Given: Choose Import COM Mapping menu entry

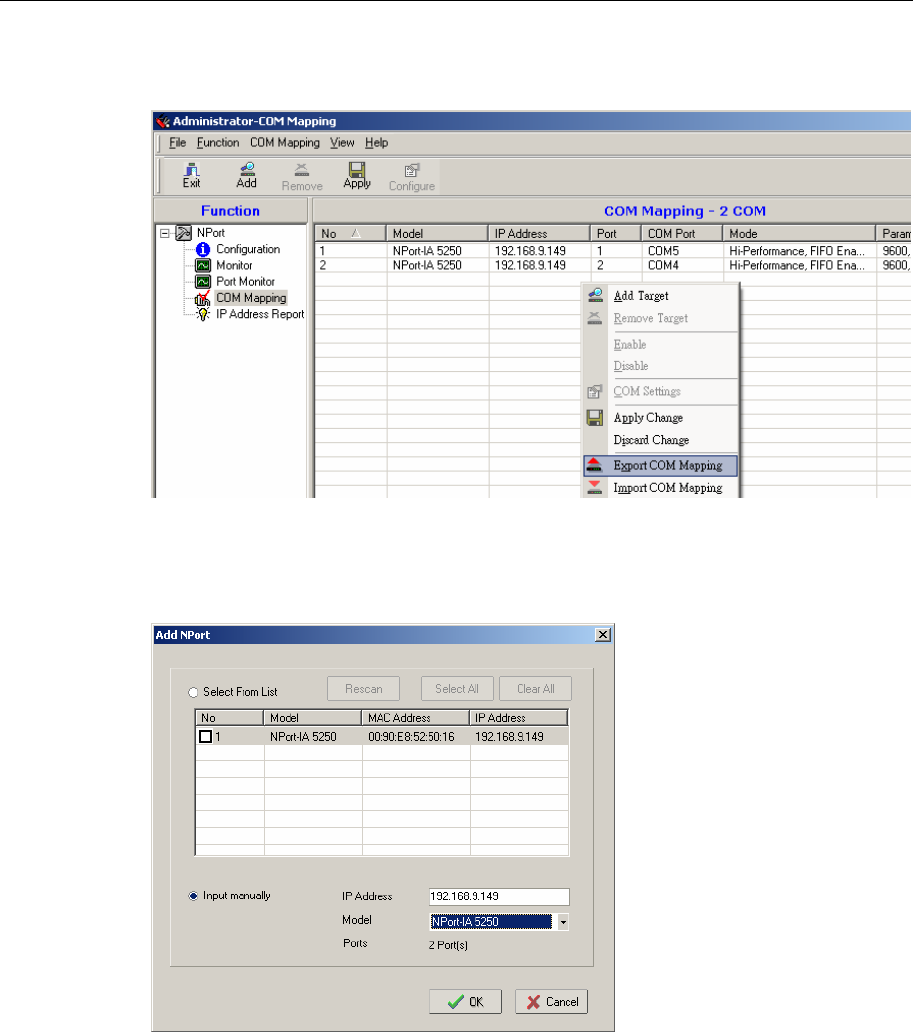Looking at the screenshot, I should pyautogui.click(x=660, y=488).
